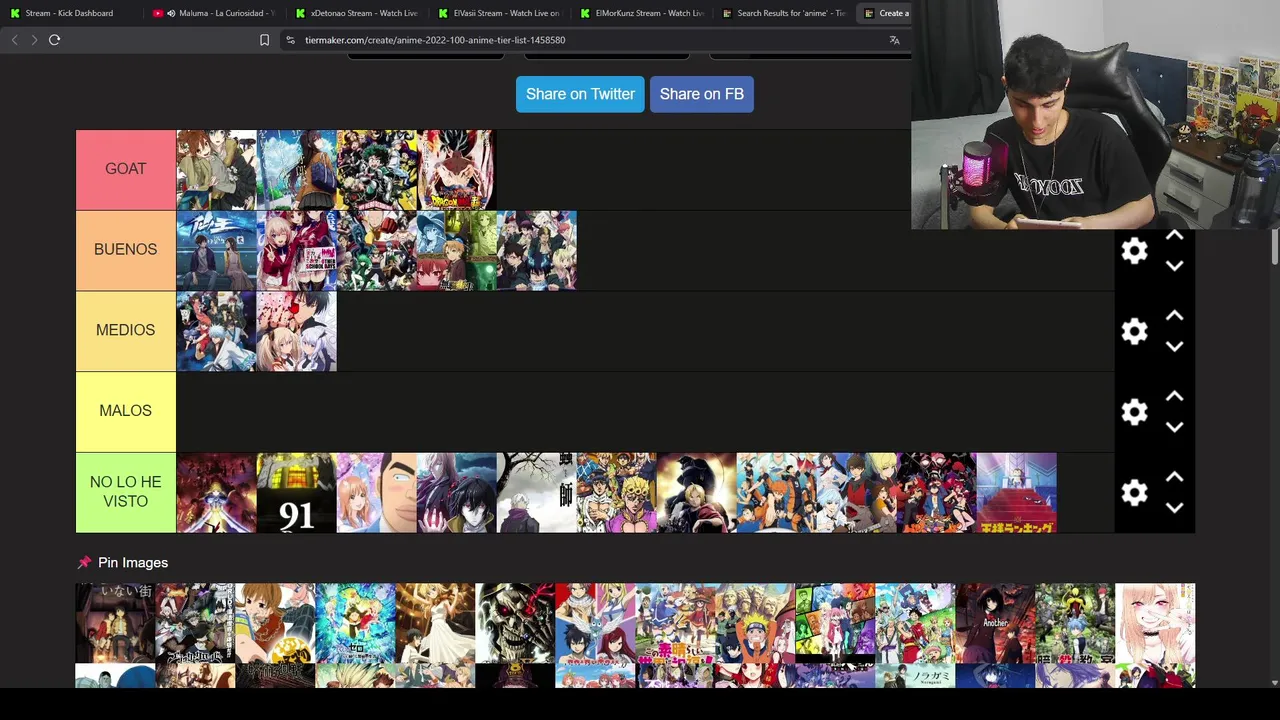The image size is (1280, 720).
Task: Pick Ranking of Kings red staircase image
Action: point(1017,493)
